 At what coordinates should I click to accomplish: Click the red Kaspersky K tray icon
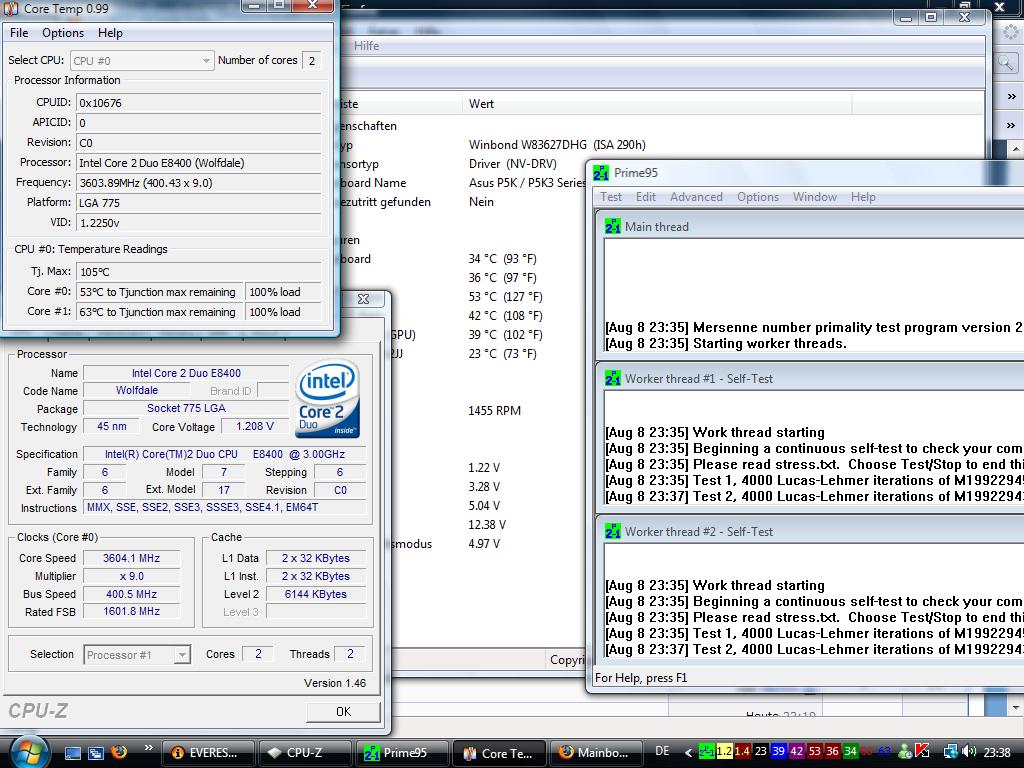tap(923, 752)
